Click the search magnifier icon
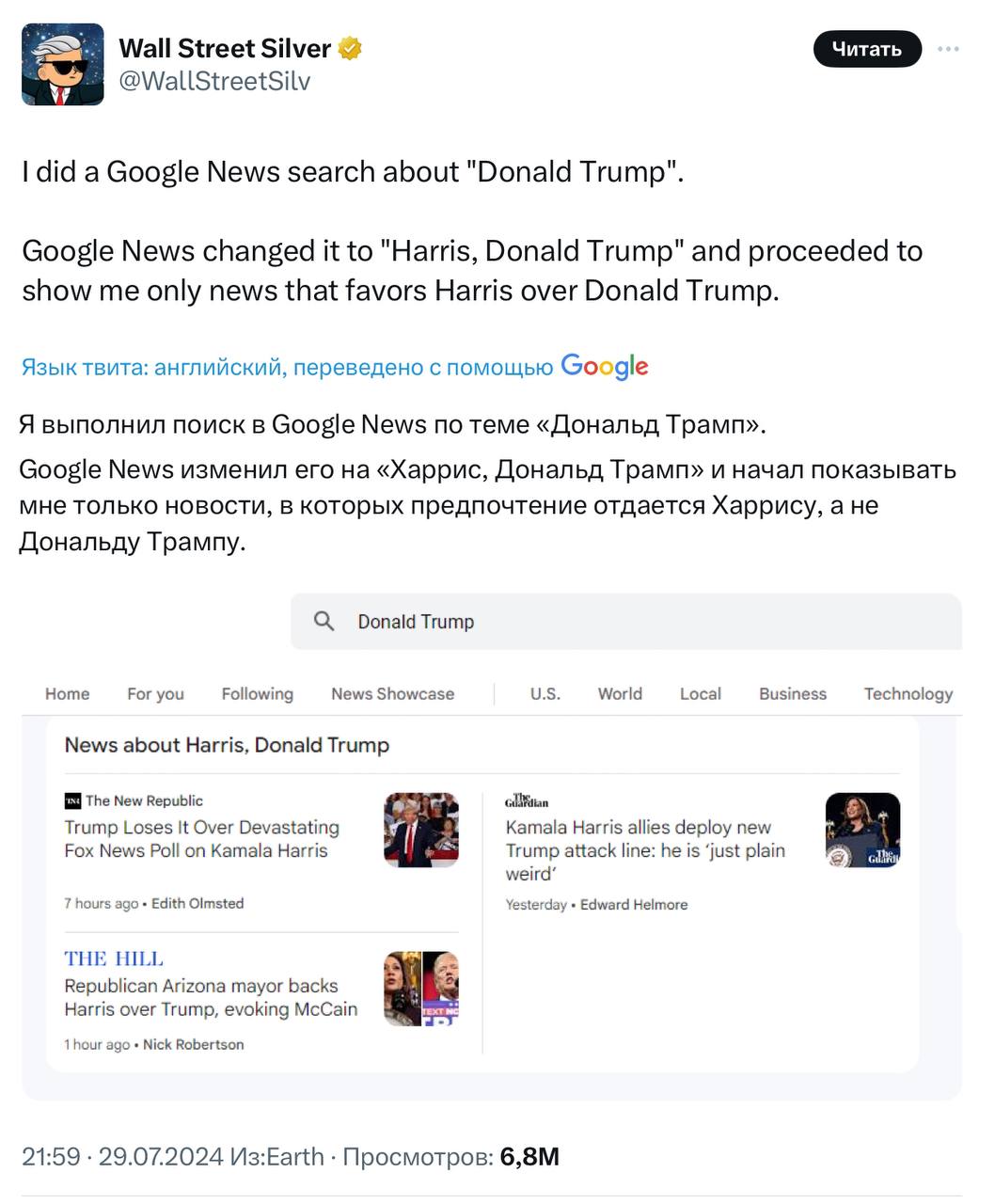Viewport: 995px width, 1204px height. [324, 621]
